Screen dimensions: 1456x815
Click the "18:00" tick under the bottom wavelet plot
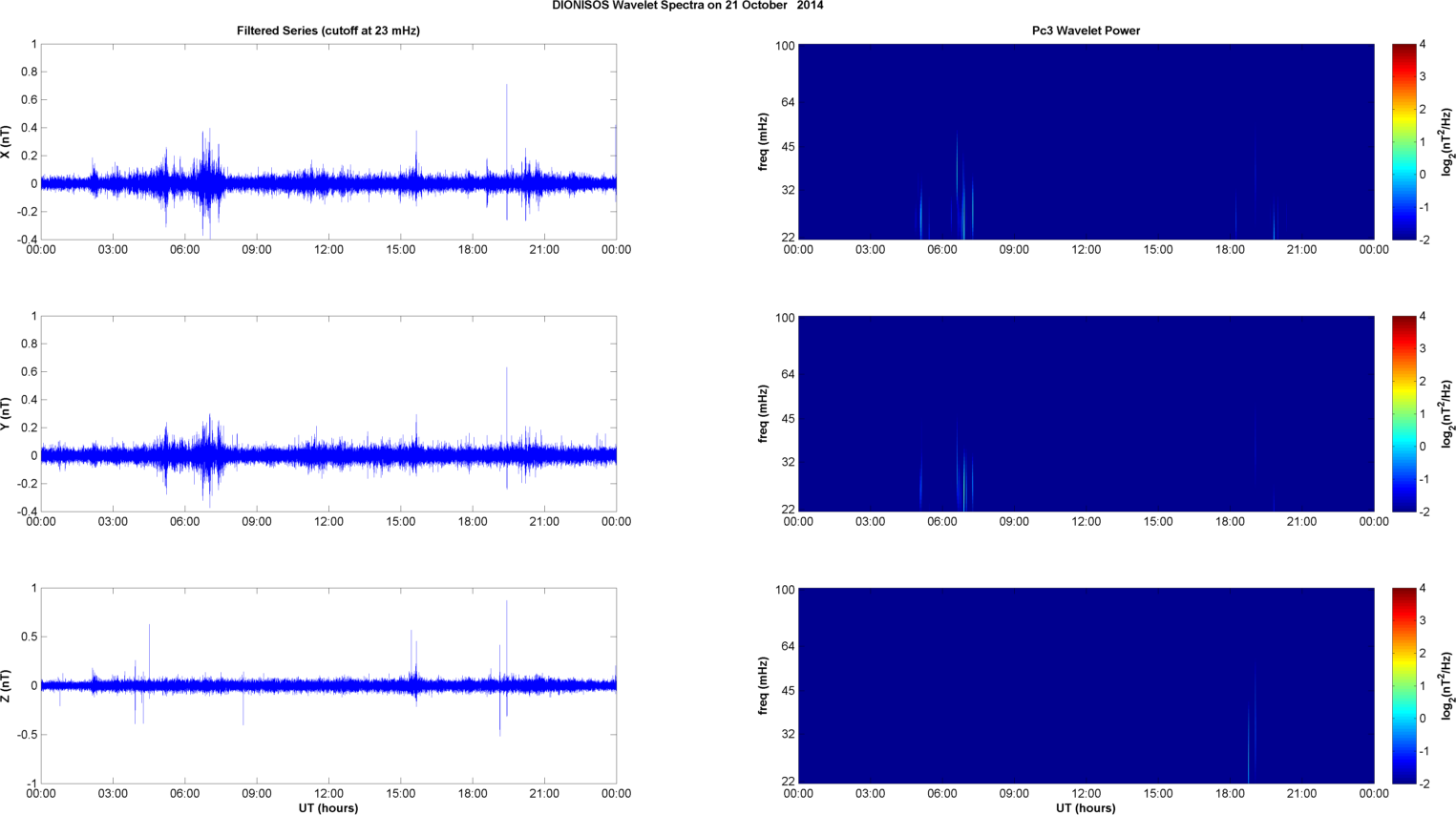(1230, 794)
